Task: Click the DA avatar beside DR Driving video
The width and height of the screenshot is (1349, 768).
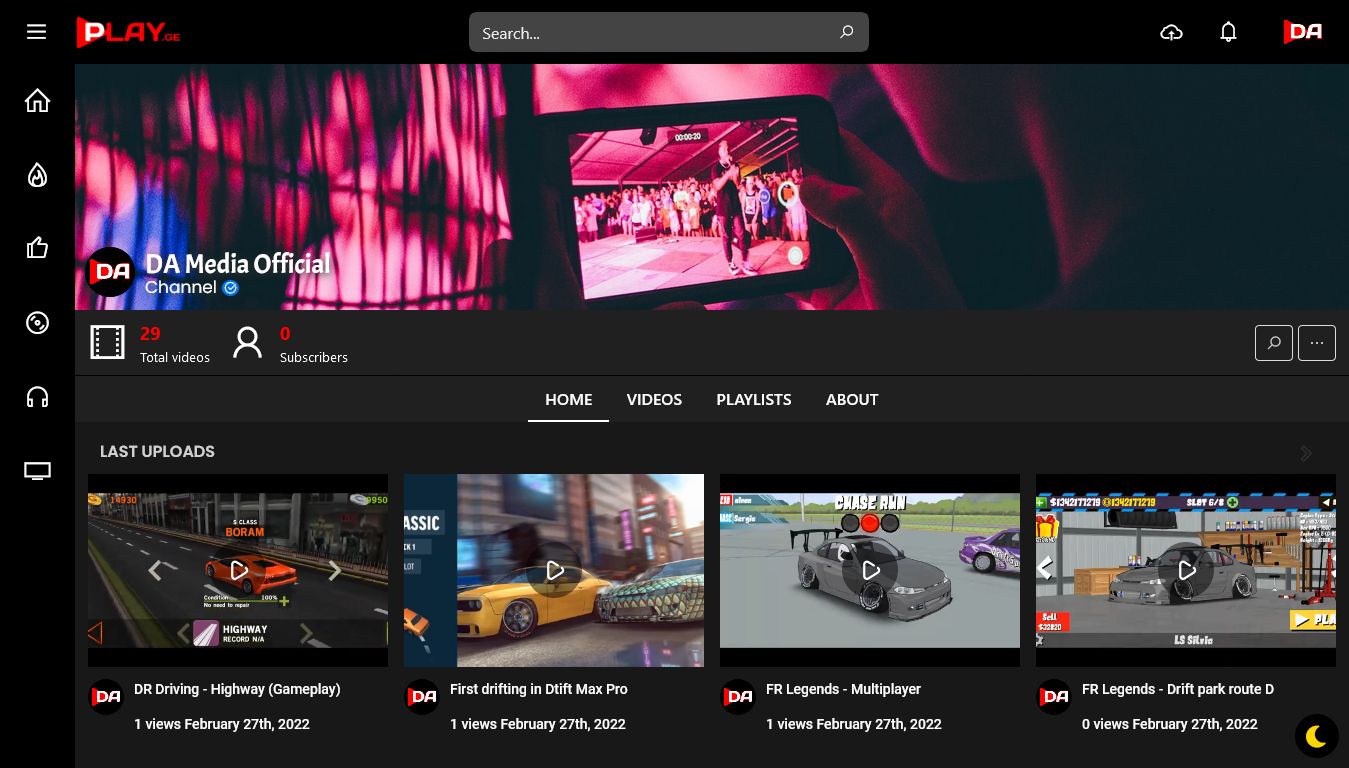Action: 106,697
